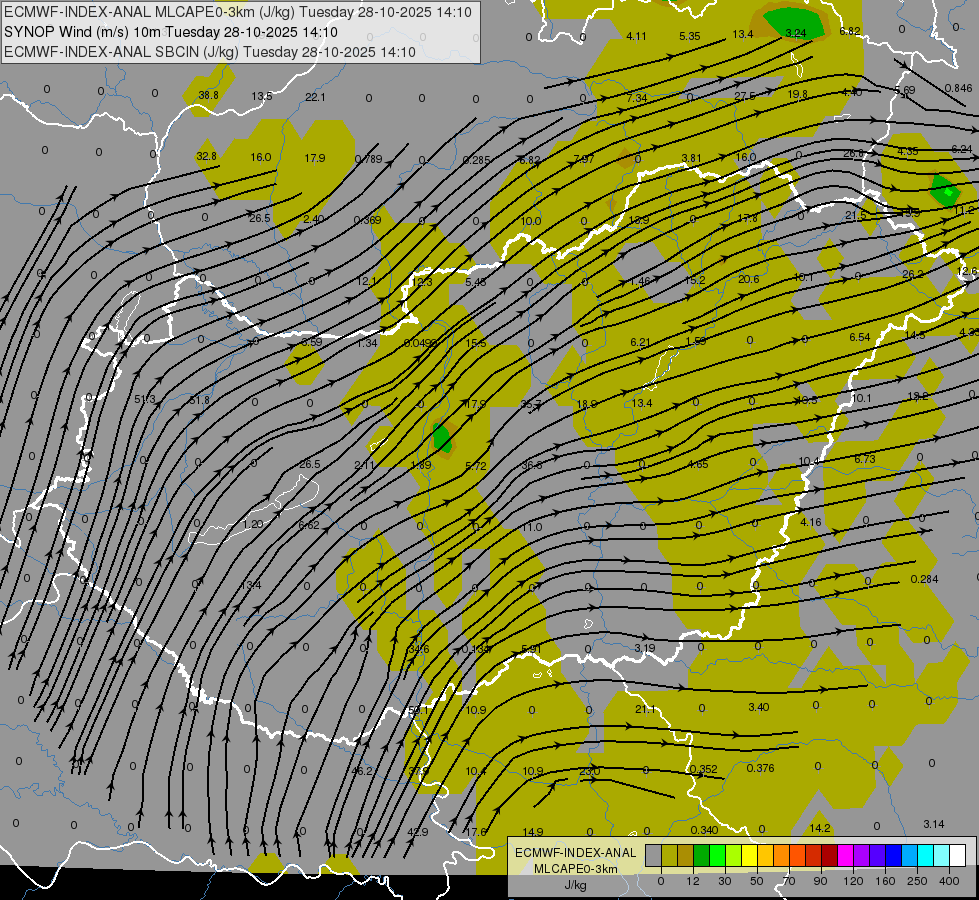The width and height of the screenshot is (979, 900).
Task: Click the map value 6.73
Action: click(865, 459)
